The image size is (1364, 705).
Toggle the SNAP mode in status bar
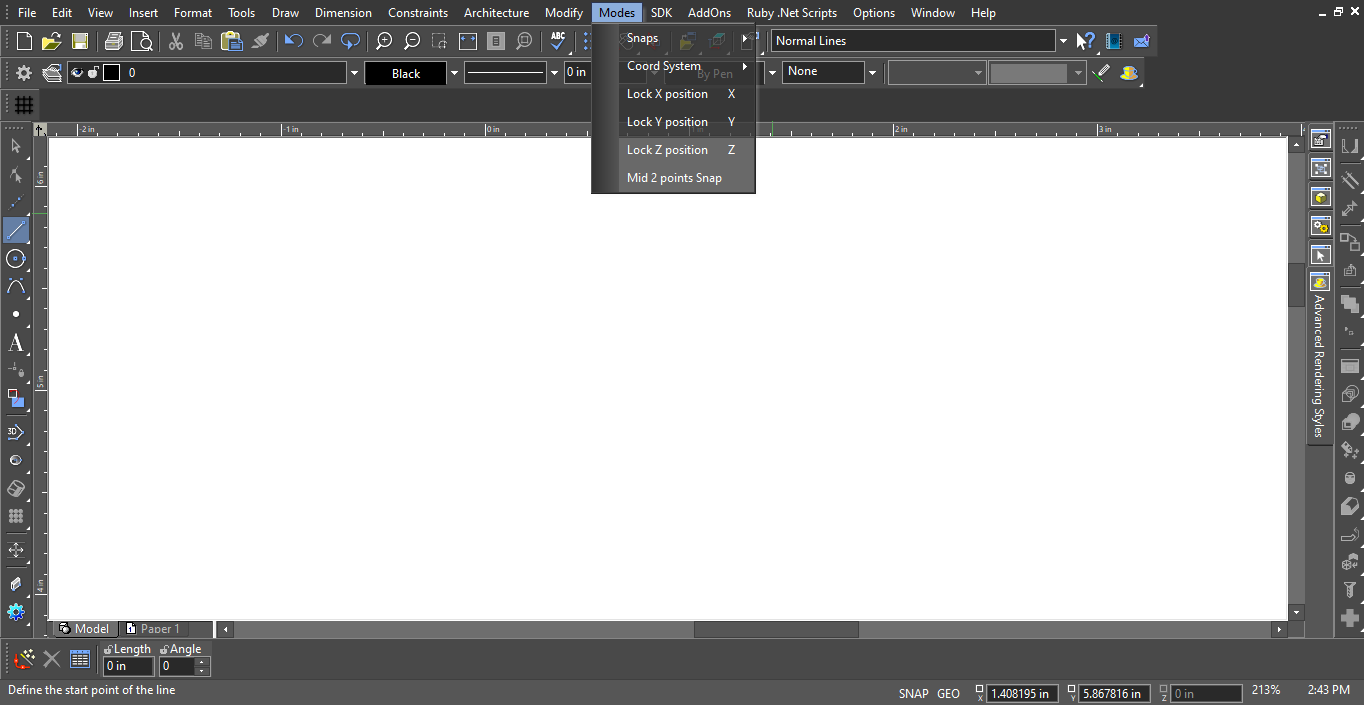tap(913, 693)
